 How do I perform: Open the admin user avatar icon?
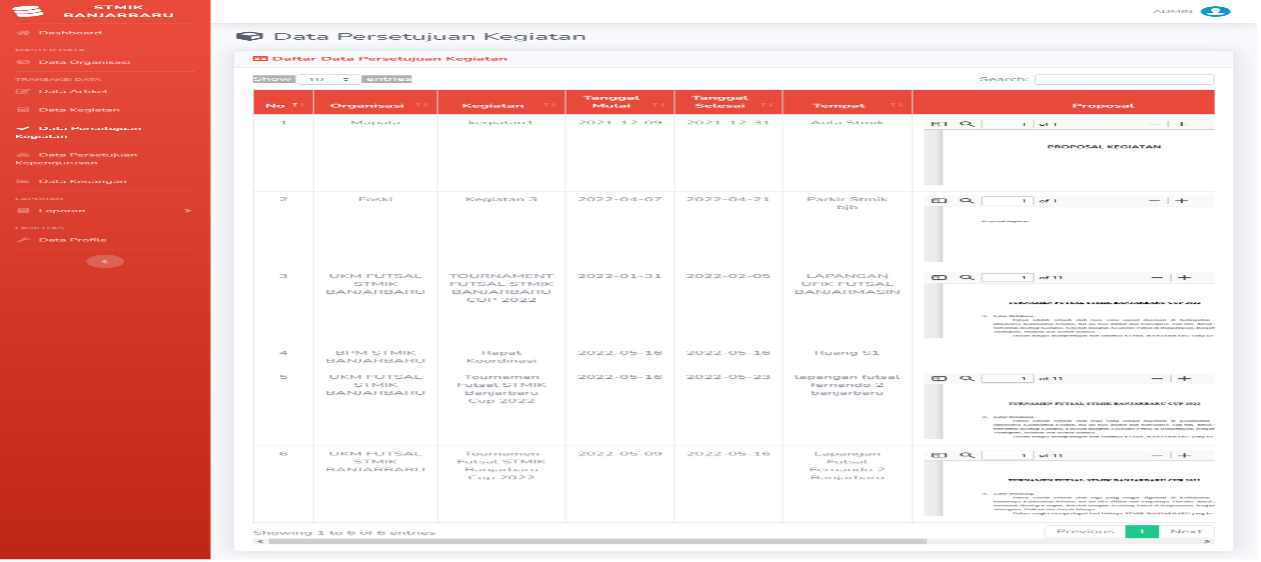1215,11
